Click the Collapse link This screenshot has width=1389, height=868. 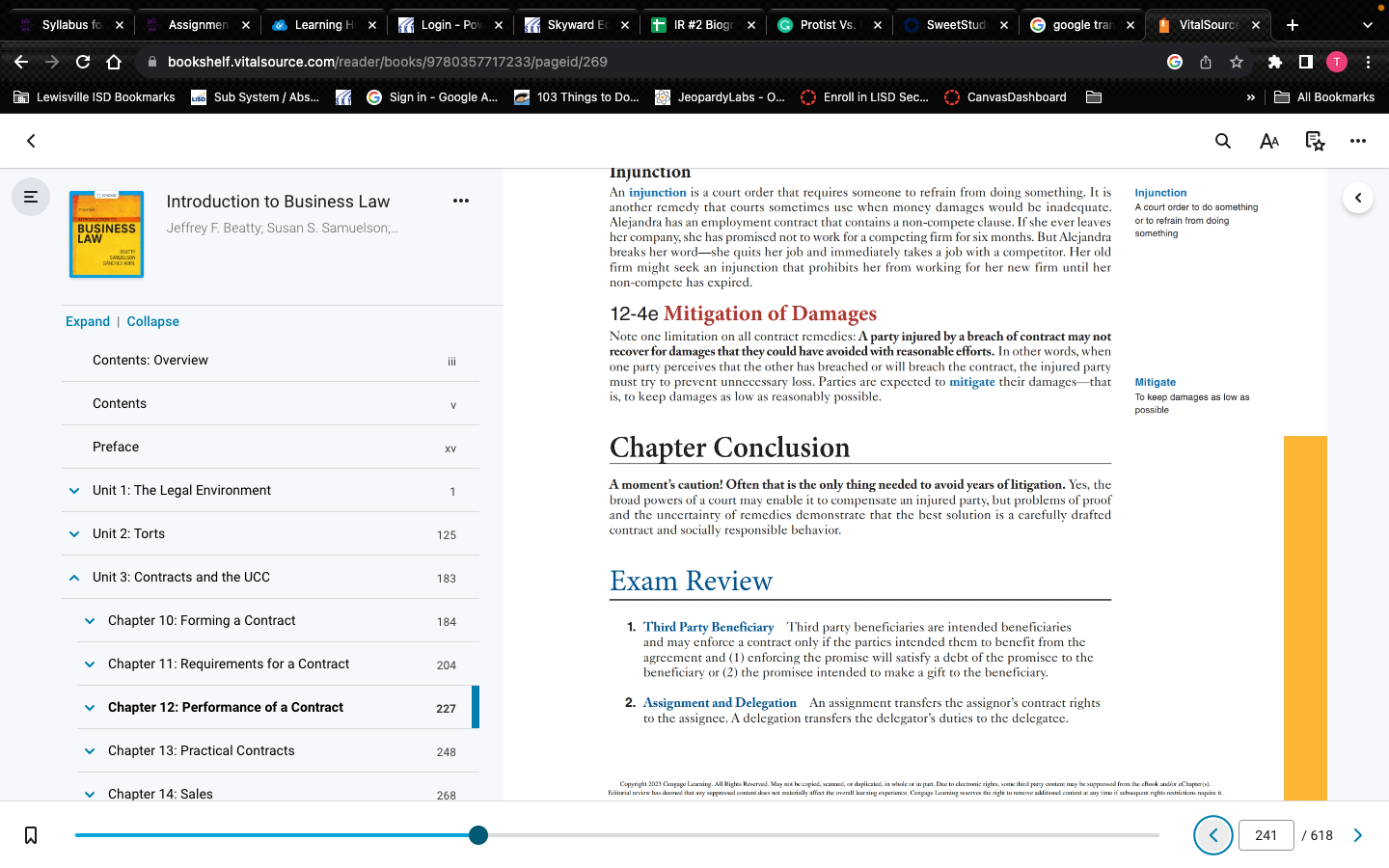(153, 322)
